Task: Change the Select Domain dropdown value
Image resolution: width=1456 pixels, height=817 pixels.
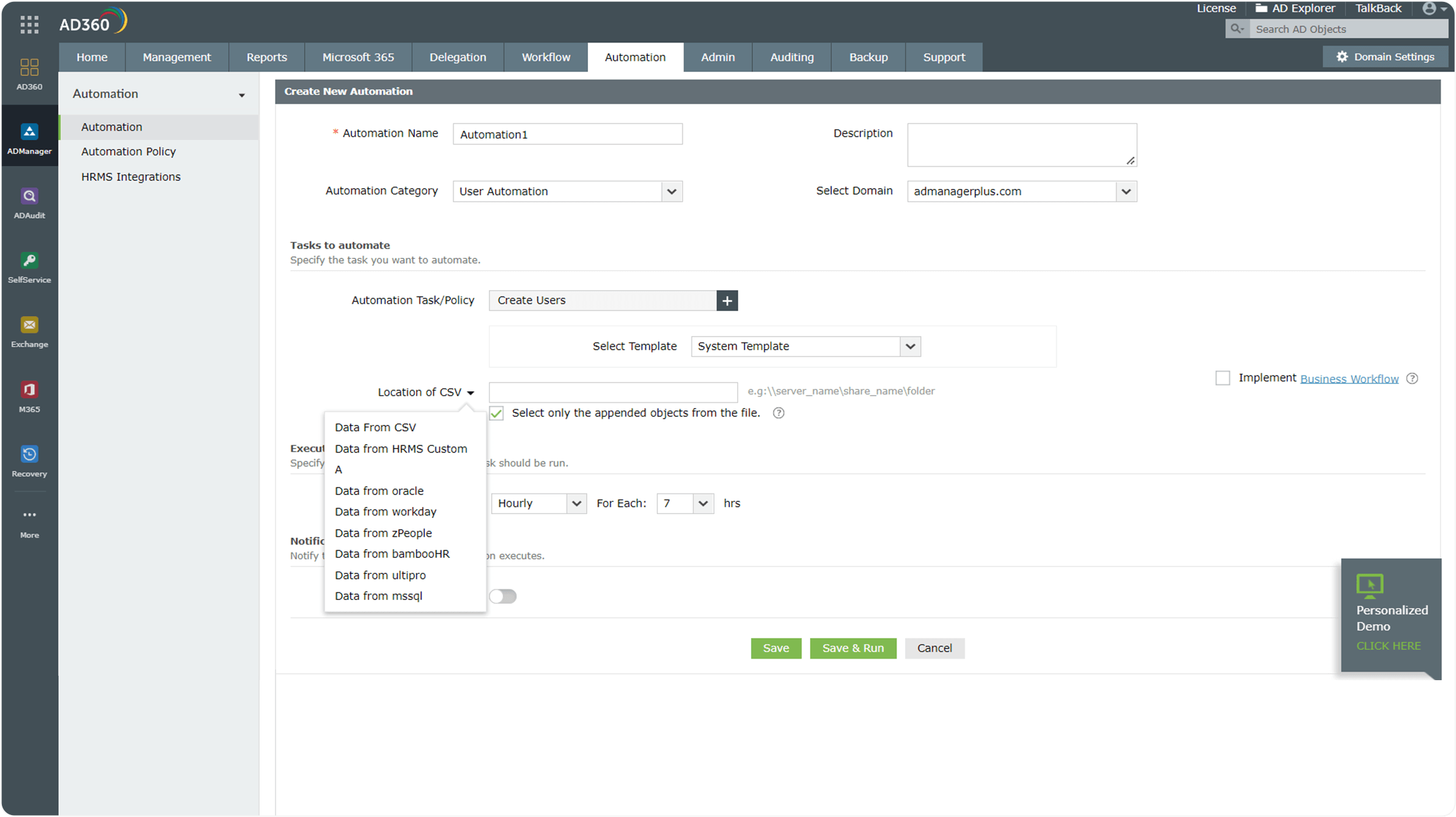Action: 1126,191
